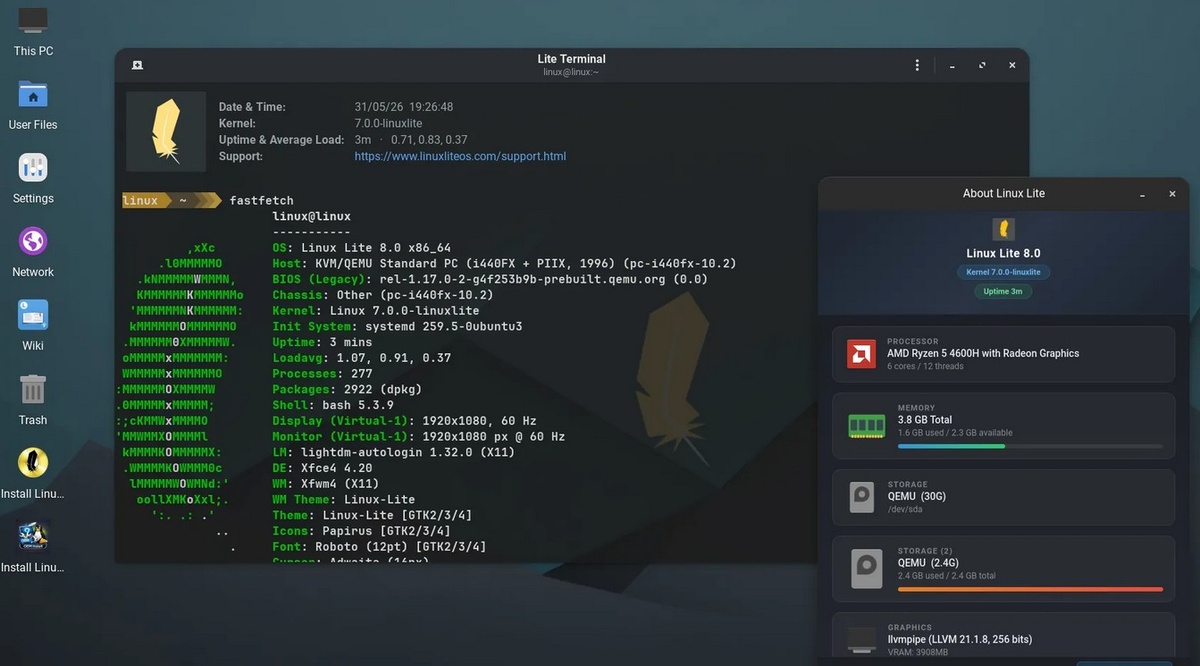Open the Settings desktop icon
This screenshot has width=1200, height=666.
point(33,168)
